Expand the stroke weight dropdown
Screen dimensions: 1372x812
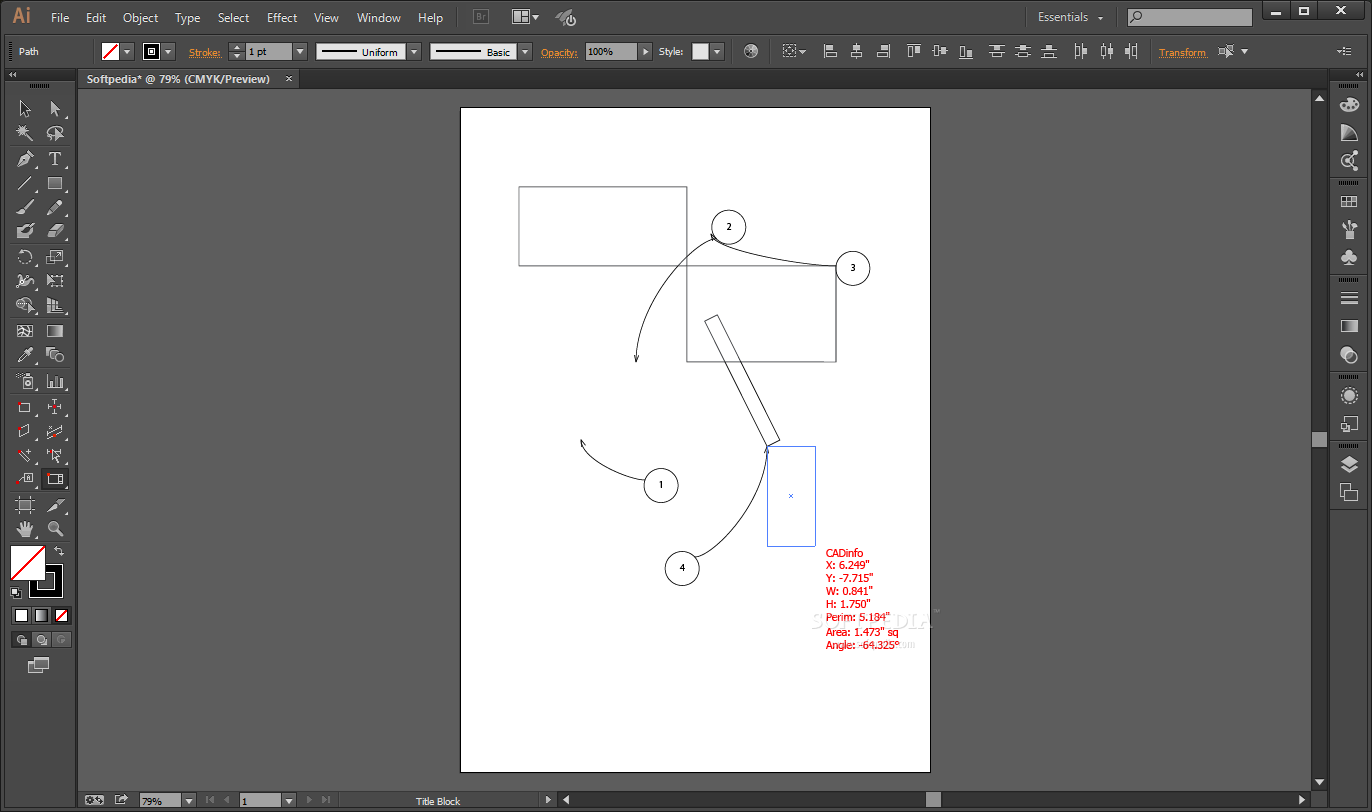(299, 51)
